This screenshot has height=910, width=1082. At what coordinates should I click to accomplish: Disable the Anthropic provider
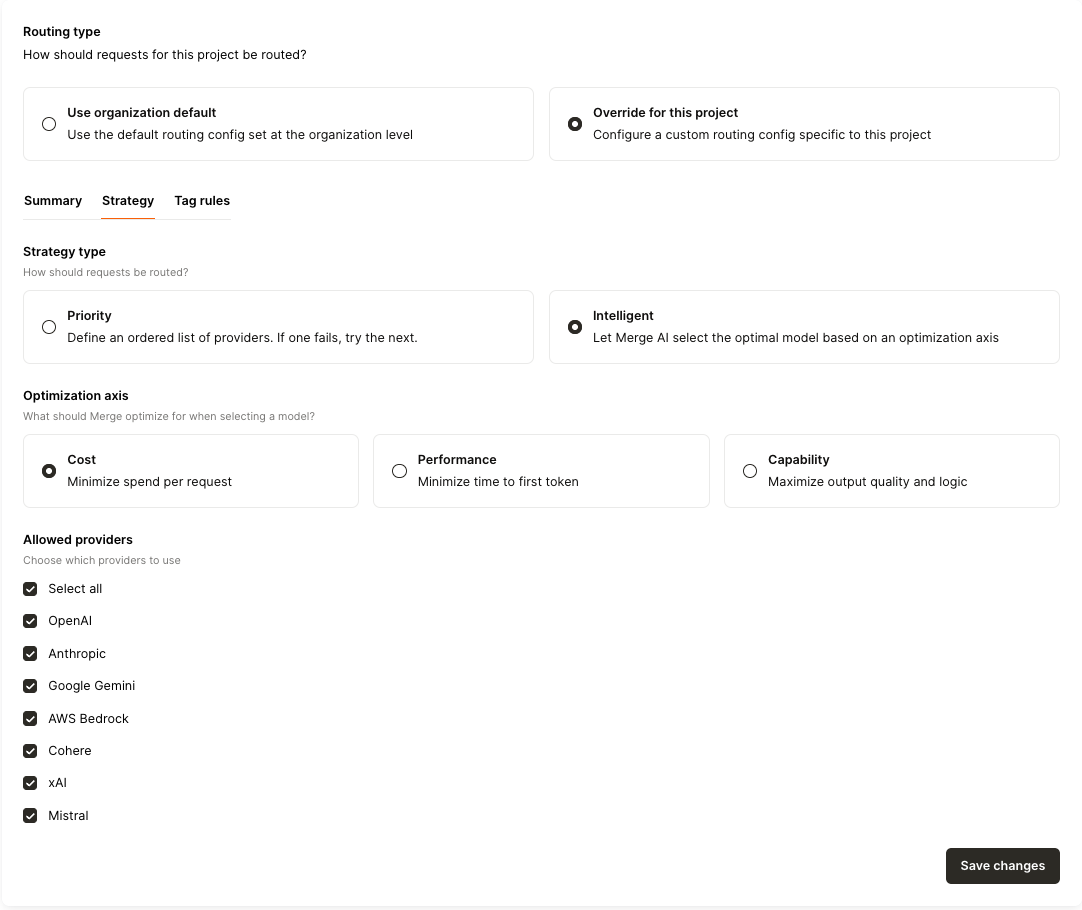point(30,653)
